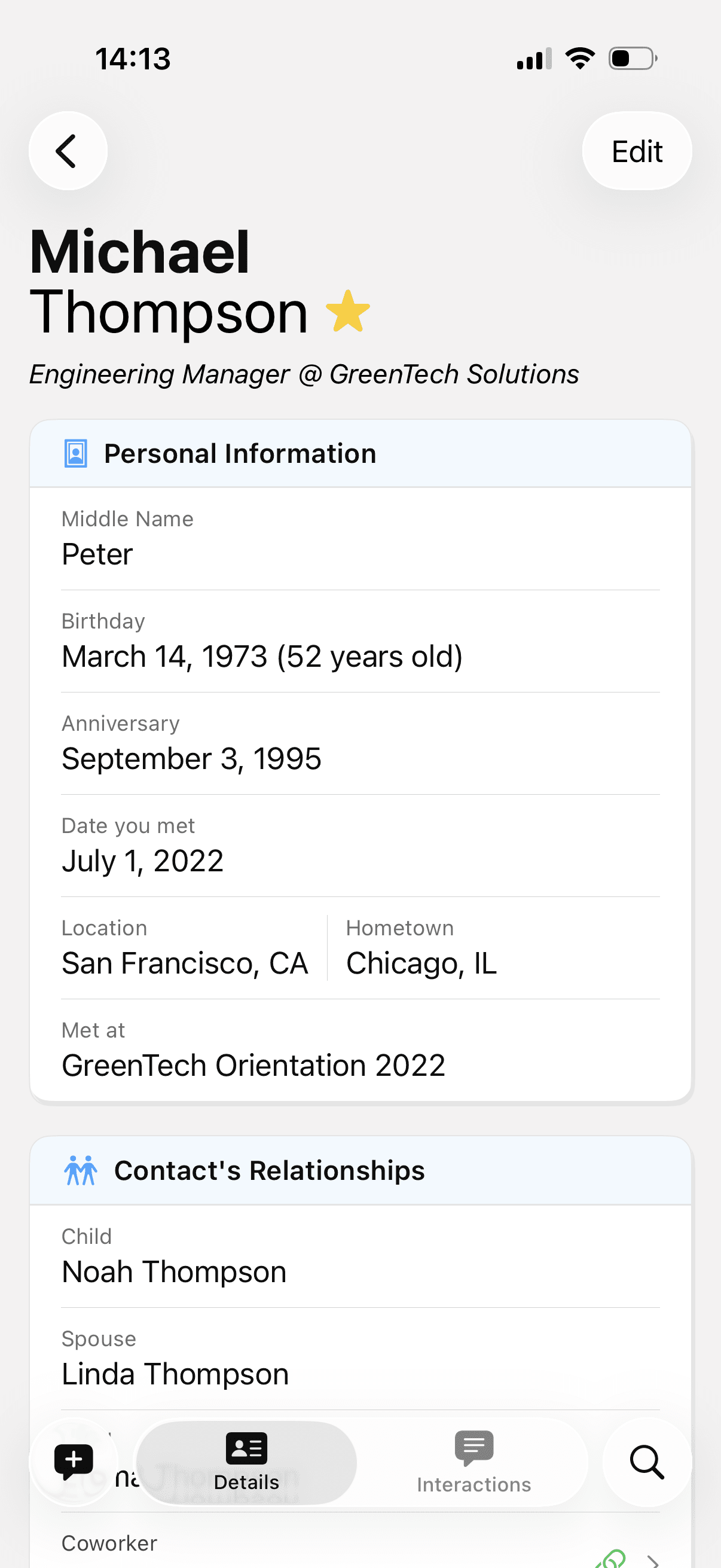Tap the green link icon on Coworker row
Viewport: 721px width, 1568px height.
coord(612,1560)
